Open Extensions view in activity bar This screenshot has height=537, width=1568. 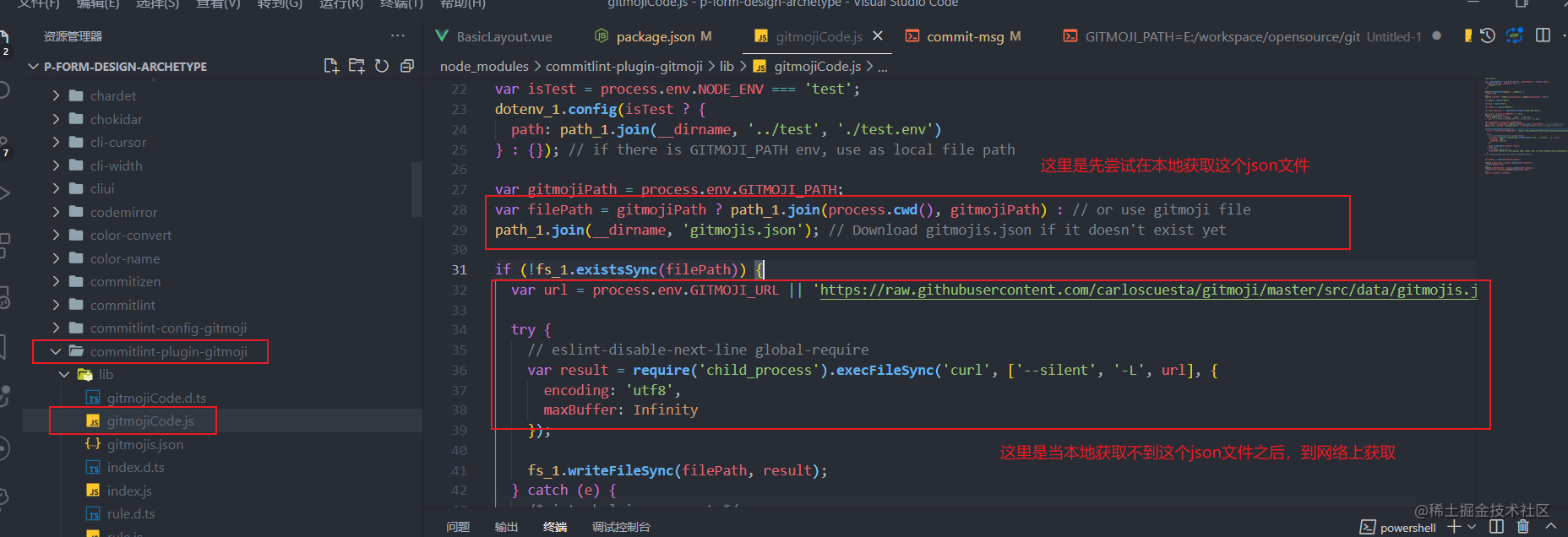click(4, 245)
